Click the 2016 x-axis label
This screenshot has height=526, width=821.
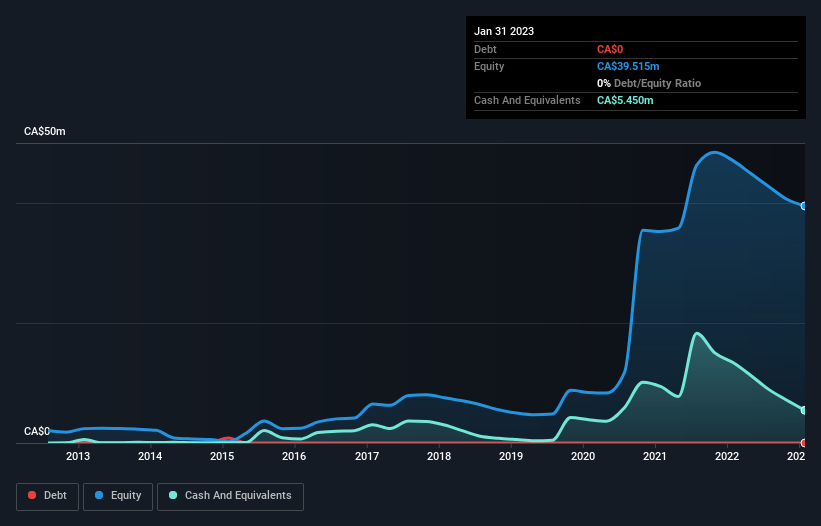[x=294, y=456]
